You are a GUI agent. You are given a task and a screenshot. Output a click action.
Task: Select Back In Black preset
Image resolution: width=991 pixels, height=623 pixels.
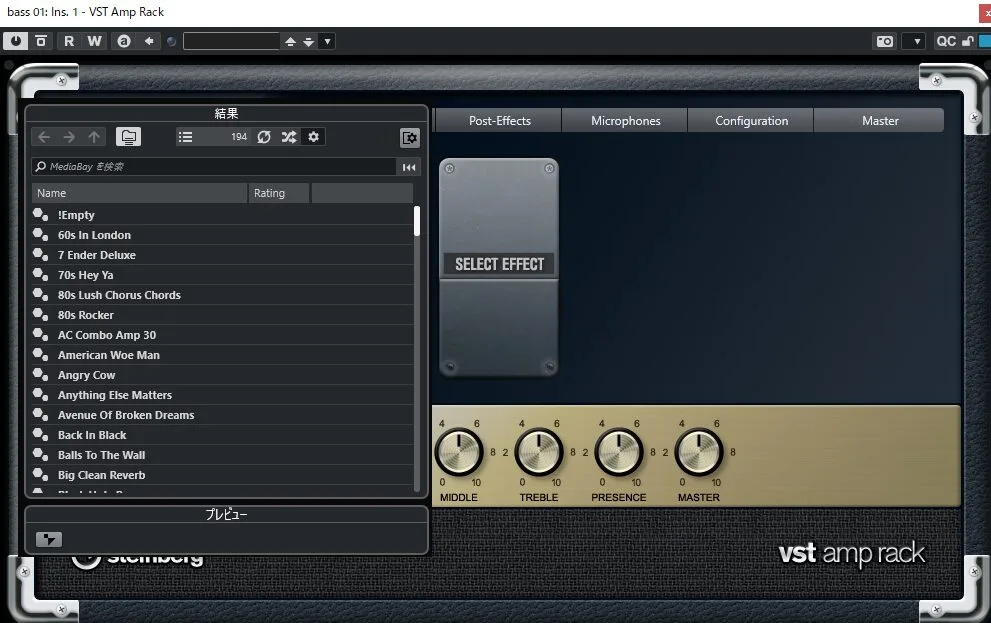[x=222, y=435]
